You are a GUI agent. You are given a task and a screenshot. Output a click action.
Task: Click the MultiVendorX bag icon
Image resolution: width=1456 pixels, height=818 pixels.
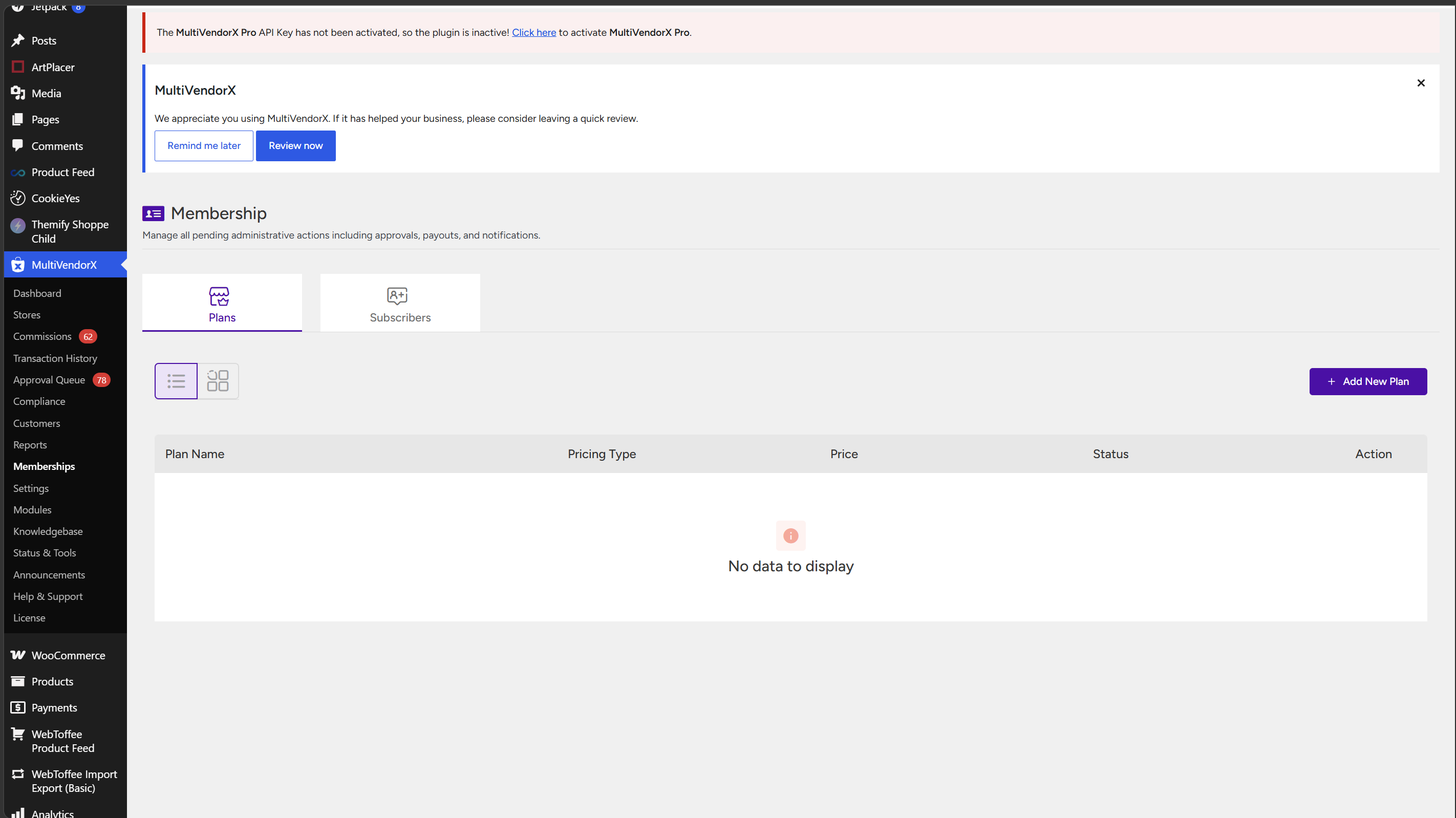(18, 265)
